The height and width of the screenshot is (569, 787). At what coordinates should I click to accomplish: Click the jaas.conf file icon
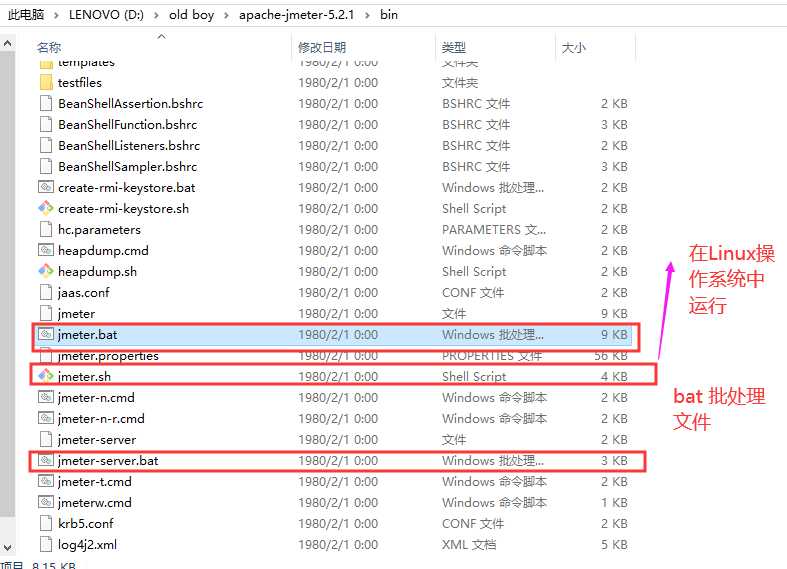coord(46,293)
